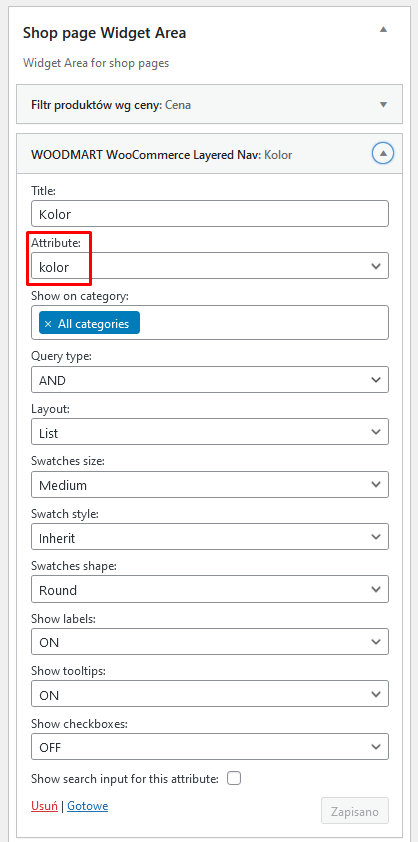Image resolution: width=418 pixels, height=842 pixels.
Task: Click the Usuń delete link
Action: (x=45, y=806)
